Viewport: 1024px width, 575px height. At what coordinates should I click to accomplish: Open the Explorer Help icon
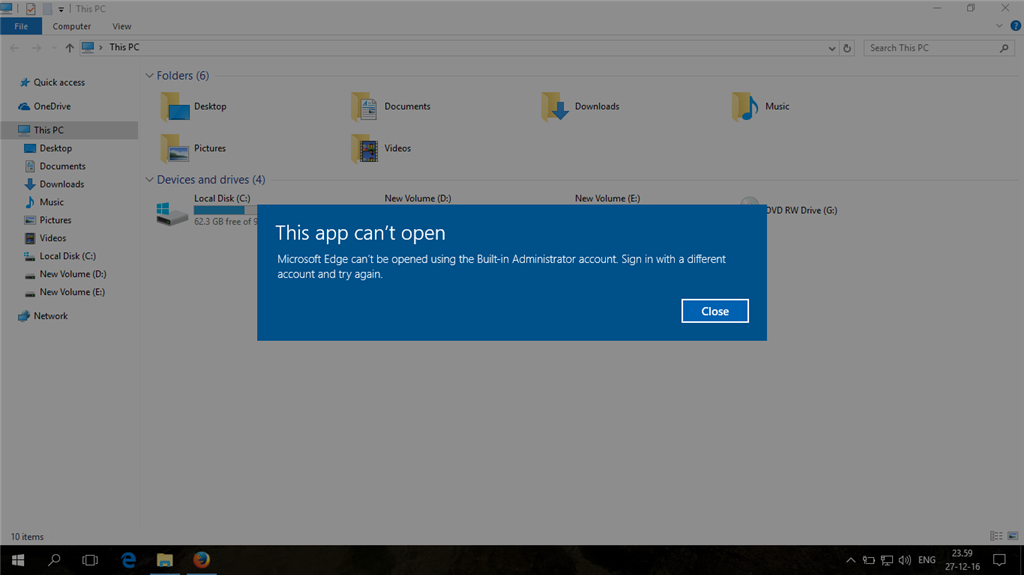click(1016, 26)
